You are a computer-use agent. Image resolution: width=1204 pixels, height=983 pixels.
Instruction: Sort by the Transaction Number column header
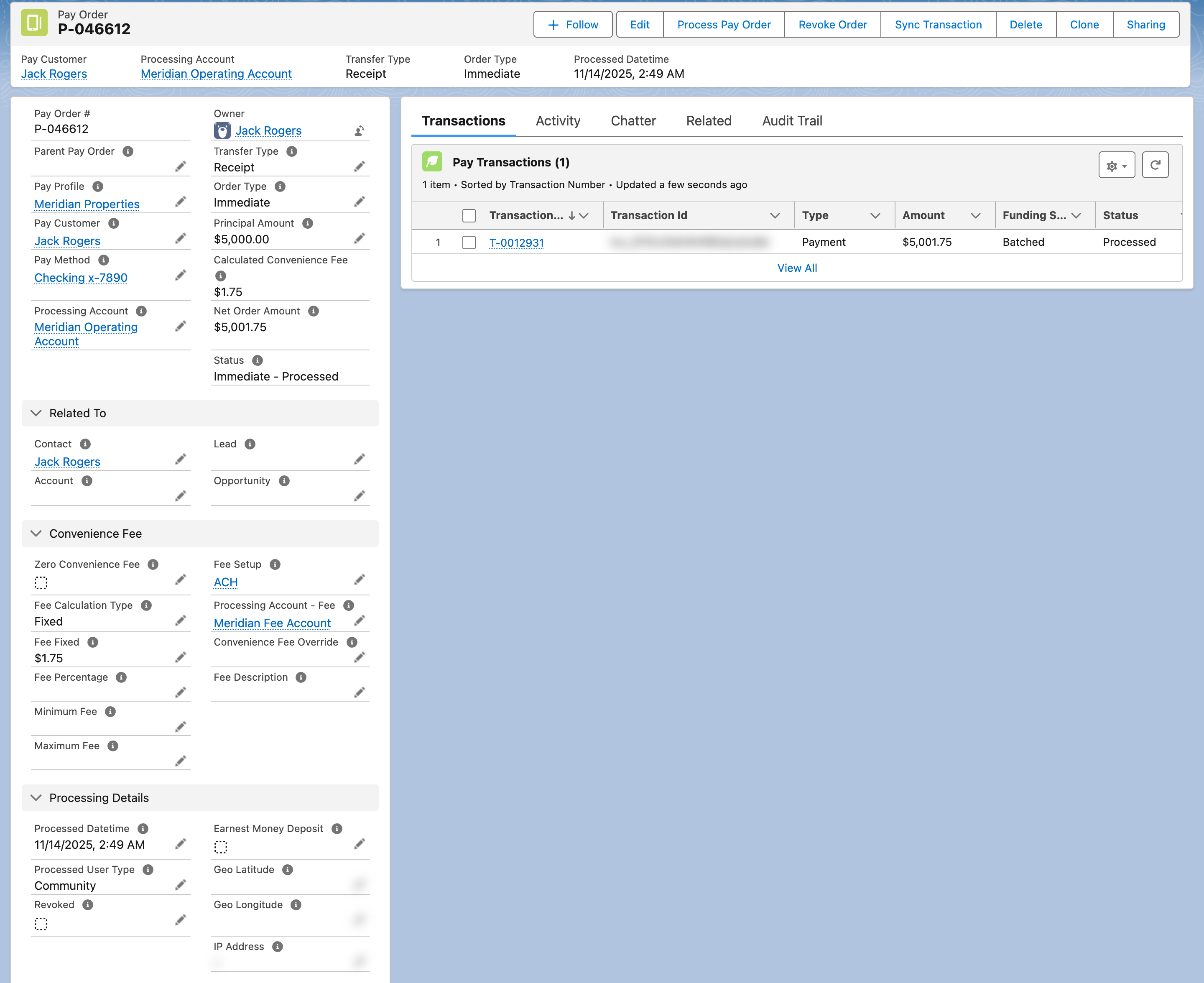(526, 216)
